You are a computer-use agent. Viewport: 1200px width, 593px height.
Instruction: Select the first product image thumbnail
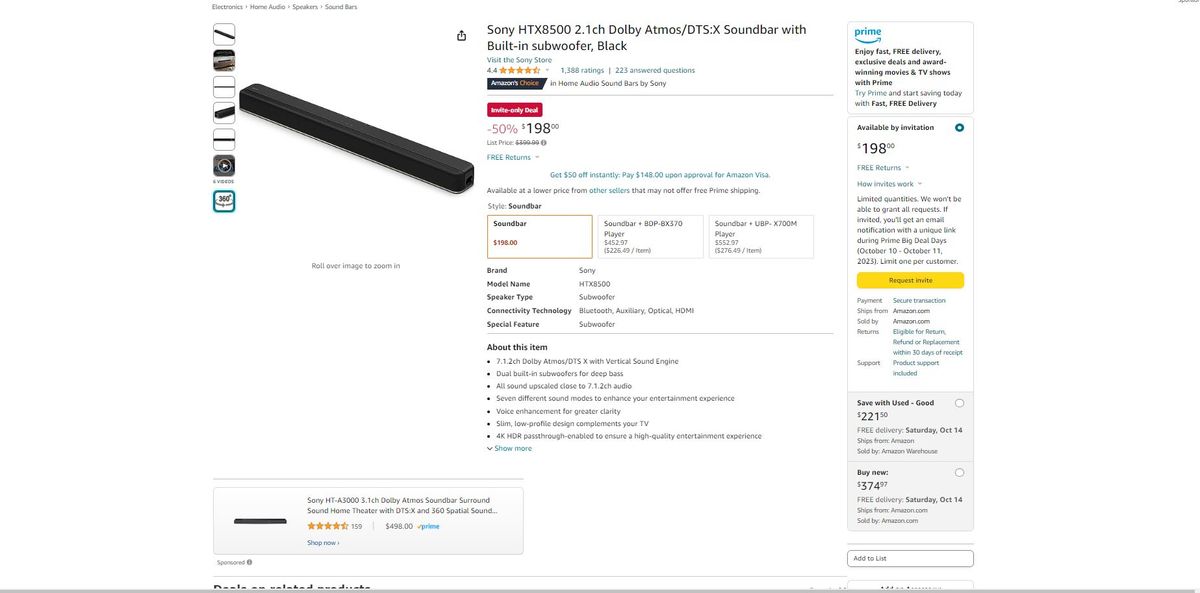tap(222, 32)
